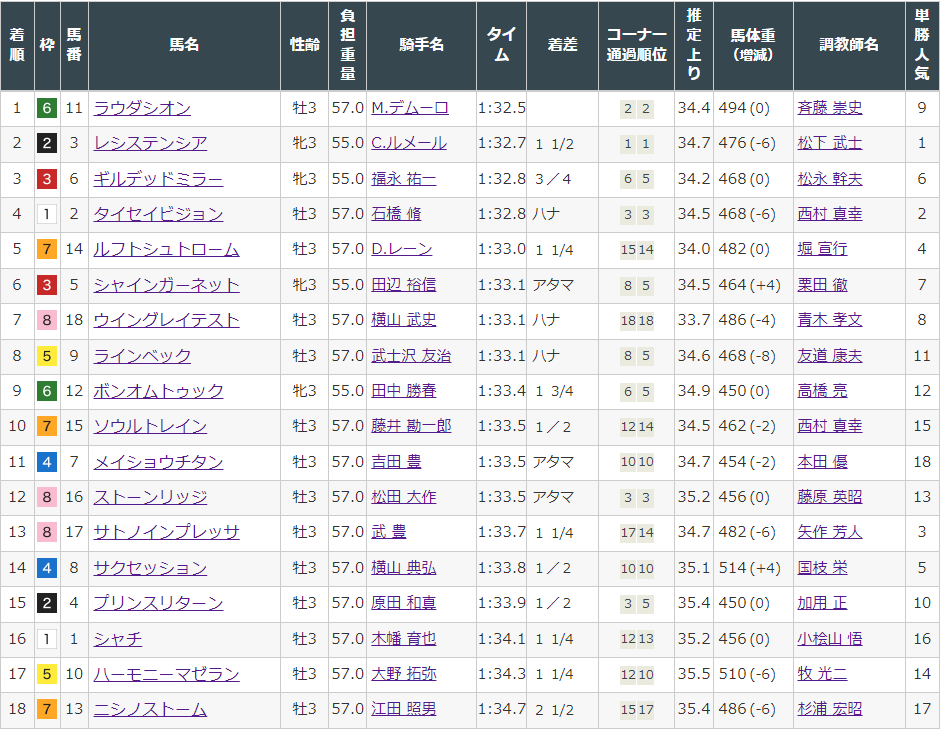Open horse link ソウルトレイン
This screenshot has width=941, height=730.
point(151,427)
